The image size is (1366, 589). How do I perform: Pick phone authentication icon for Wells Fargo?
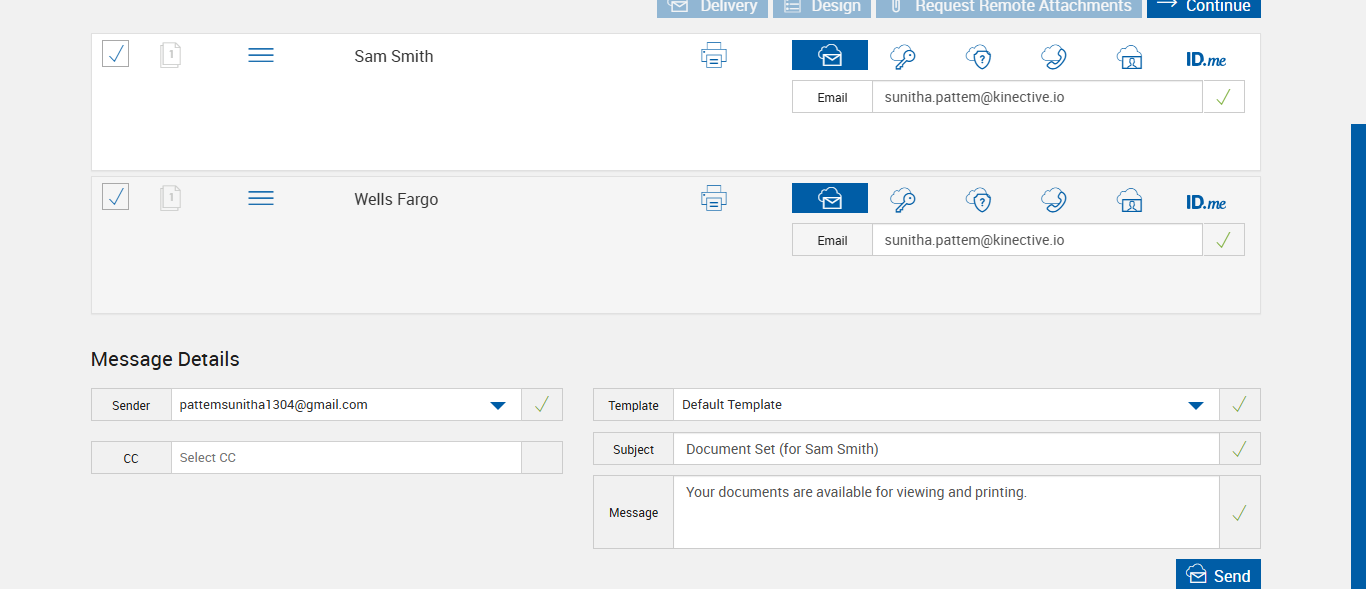[1053, 200]
